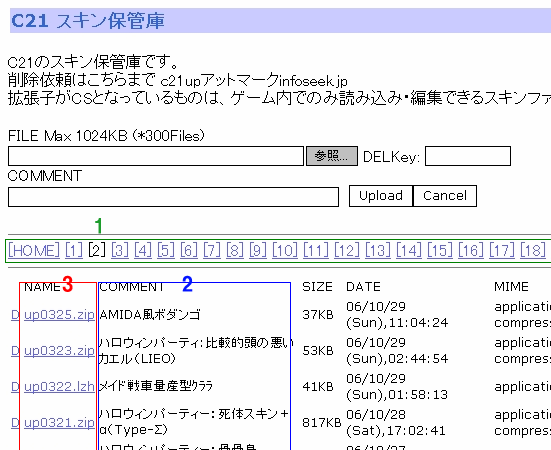The height and width of the screenshot is (450, 551).
Task: Click the MIME column header
Action: point(511,287)
